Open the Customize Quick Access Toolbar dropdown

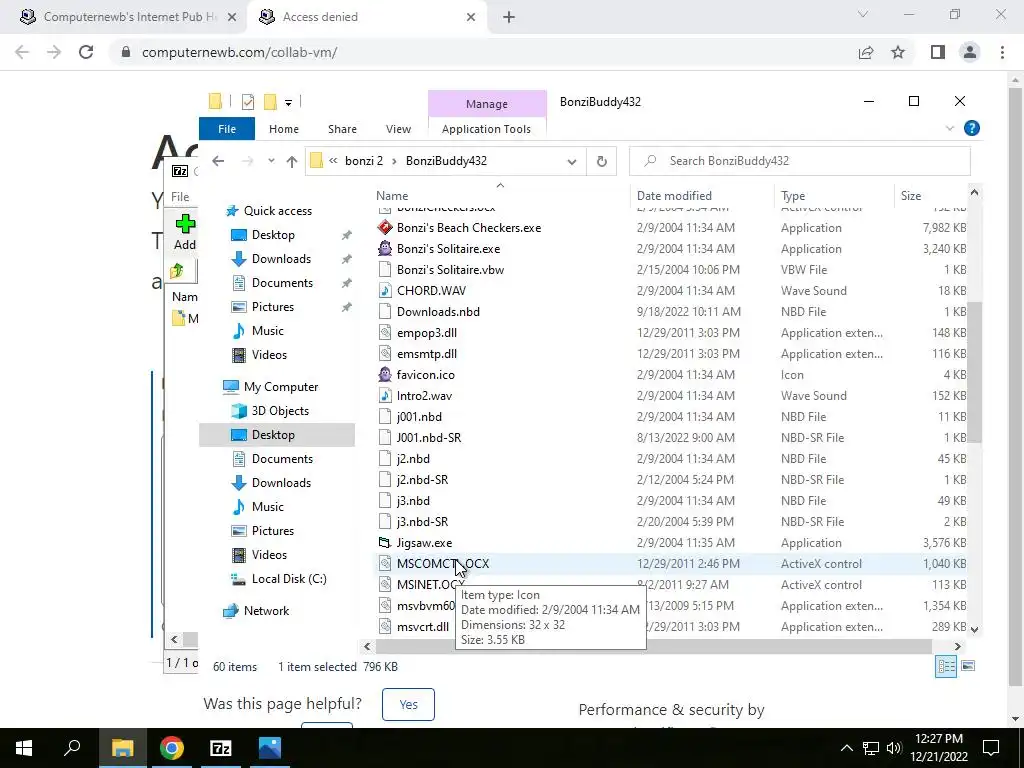pos(288,103)
